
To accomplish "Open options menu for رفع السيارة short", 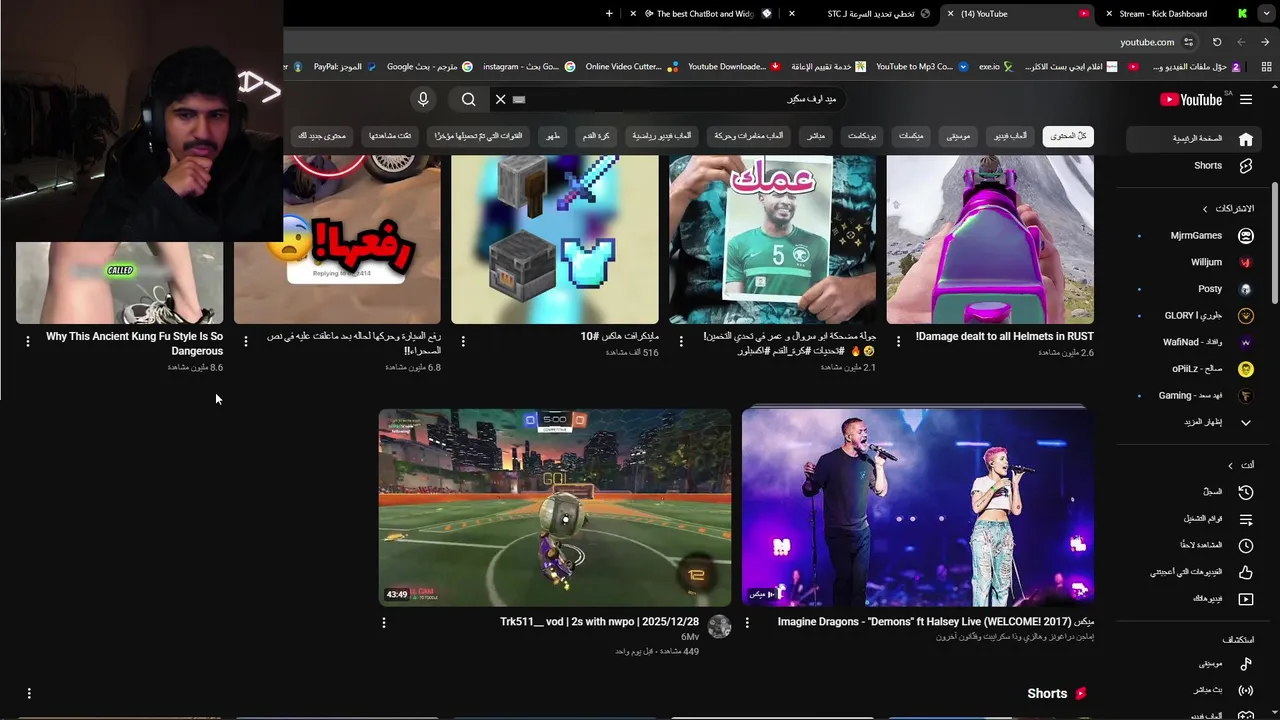I will pyautogui.click(x=246, y=341).
